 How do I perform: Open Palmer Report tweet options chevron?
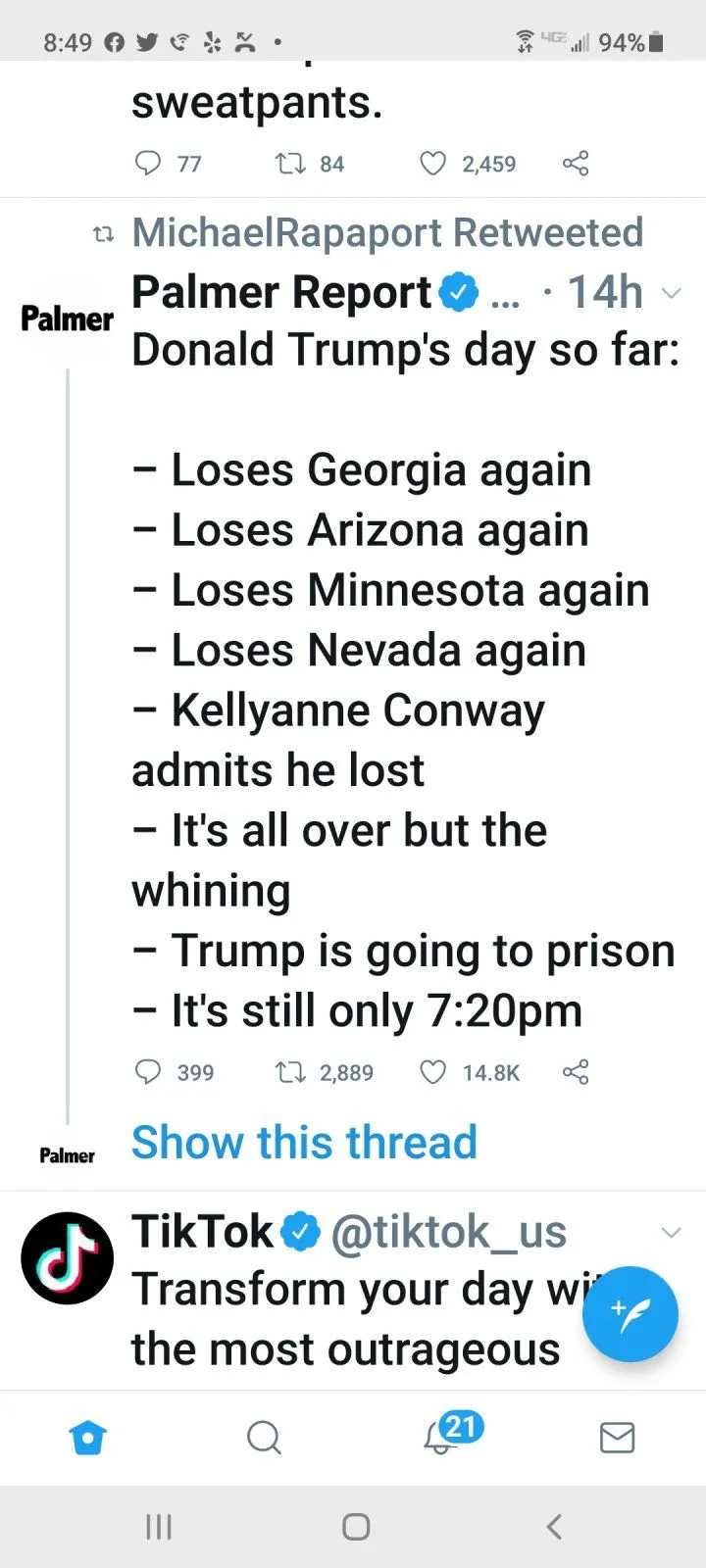tap(672, 293)
